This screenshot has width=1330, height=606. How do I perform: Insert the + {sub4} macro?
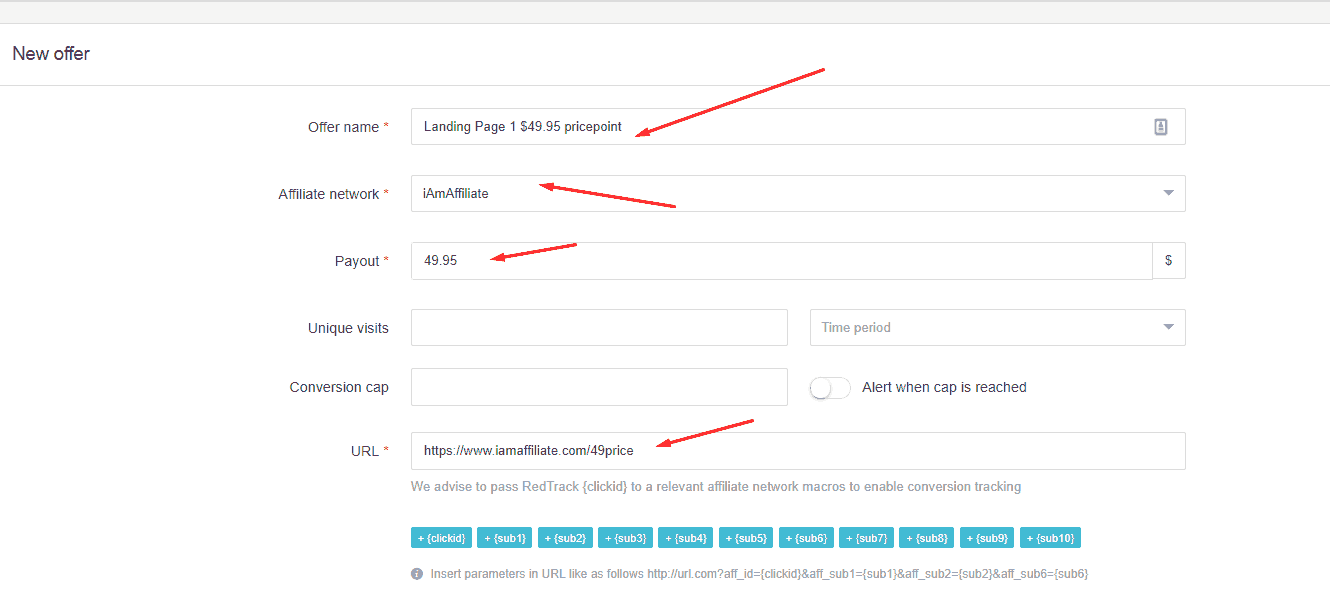pos(685,538)
